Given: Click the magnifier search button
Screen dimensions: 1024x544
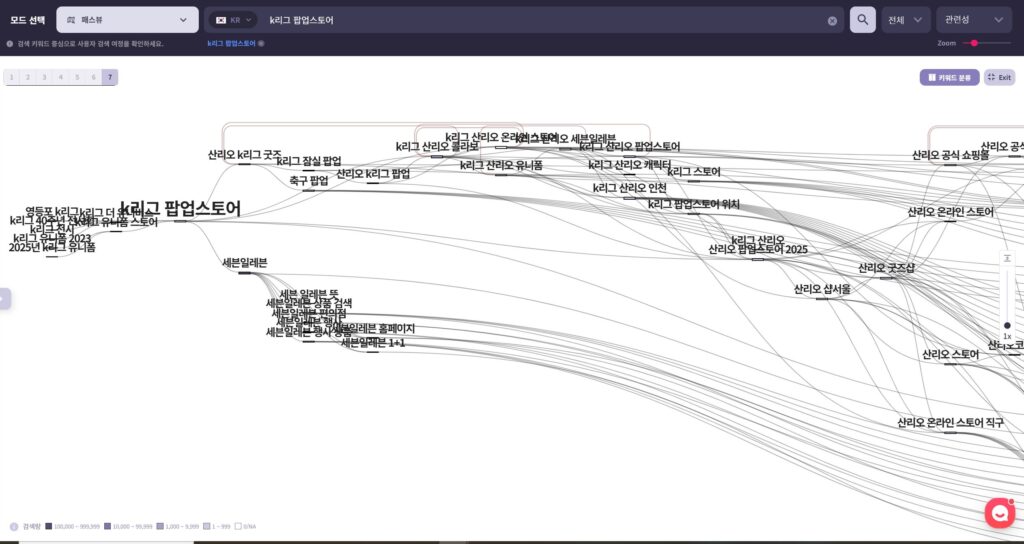Looking at the screenshot, I should pyautogui.click(x=862, y=20).
